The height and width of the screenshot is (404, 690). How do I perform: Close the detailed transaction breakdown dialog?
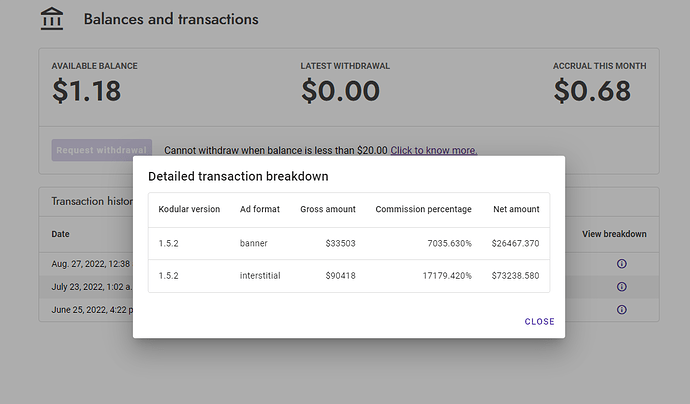pyautogui.click(x=539, y=322)
